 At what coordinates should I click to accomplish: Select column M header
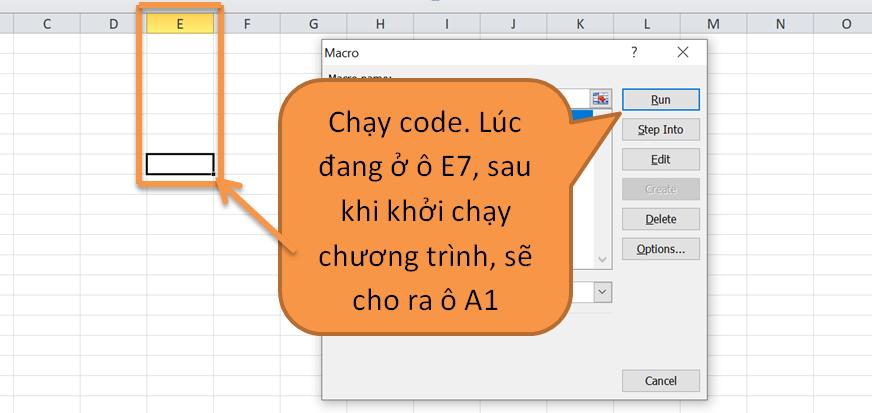pyautogui.click(x=714, y=24)
